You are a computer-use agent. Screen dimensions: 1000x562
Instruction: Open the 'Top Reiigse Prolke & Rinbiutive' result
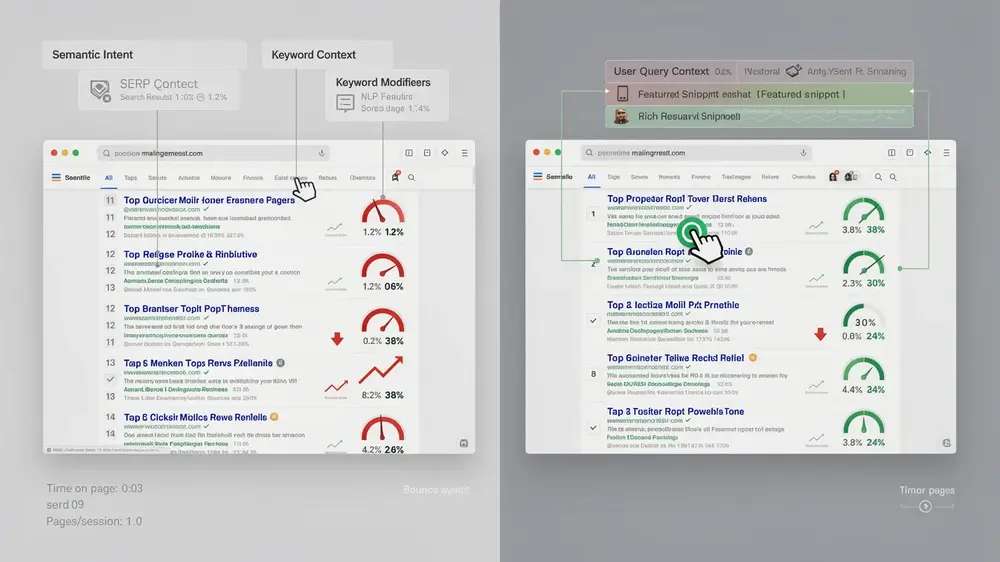point(190,255)
